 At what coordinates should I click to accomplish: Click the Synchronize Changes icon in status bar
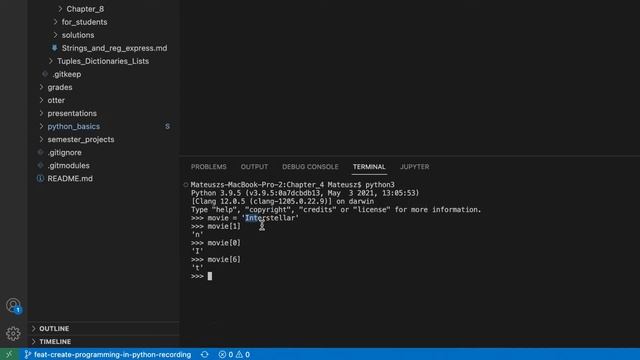click(x=204, y=354)
